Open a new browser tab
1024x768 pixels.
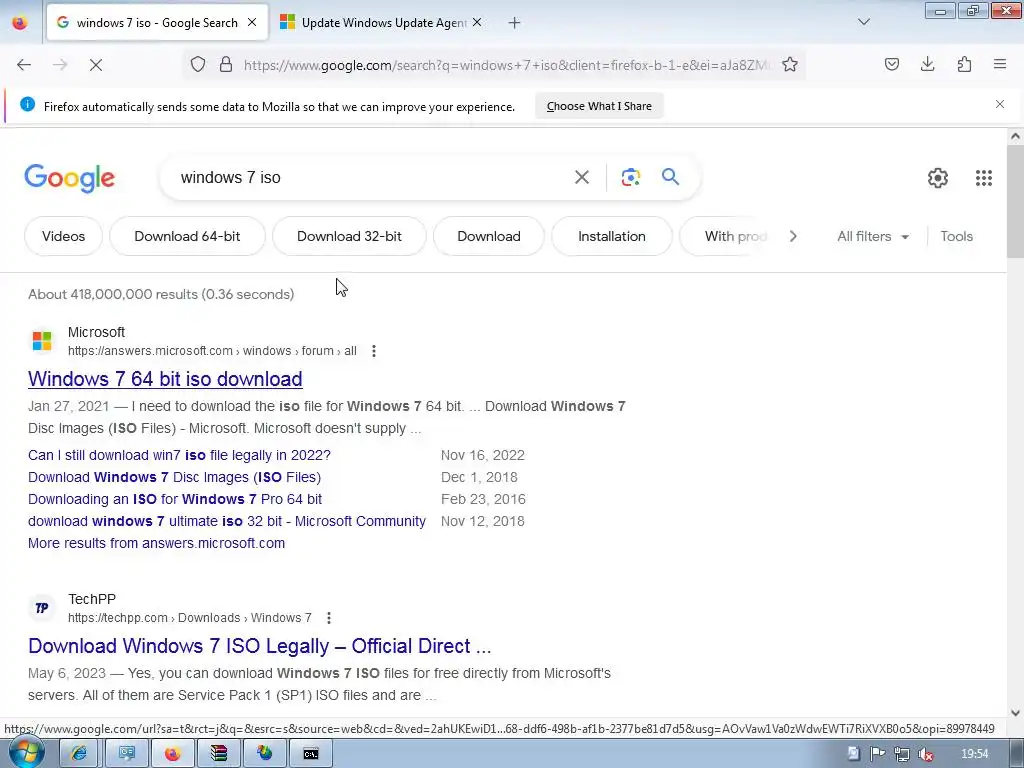pyautogui.click(x=515, y=23)
